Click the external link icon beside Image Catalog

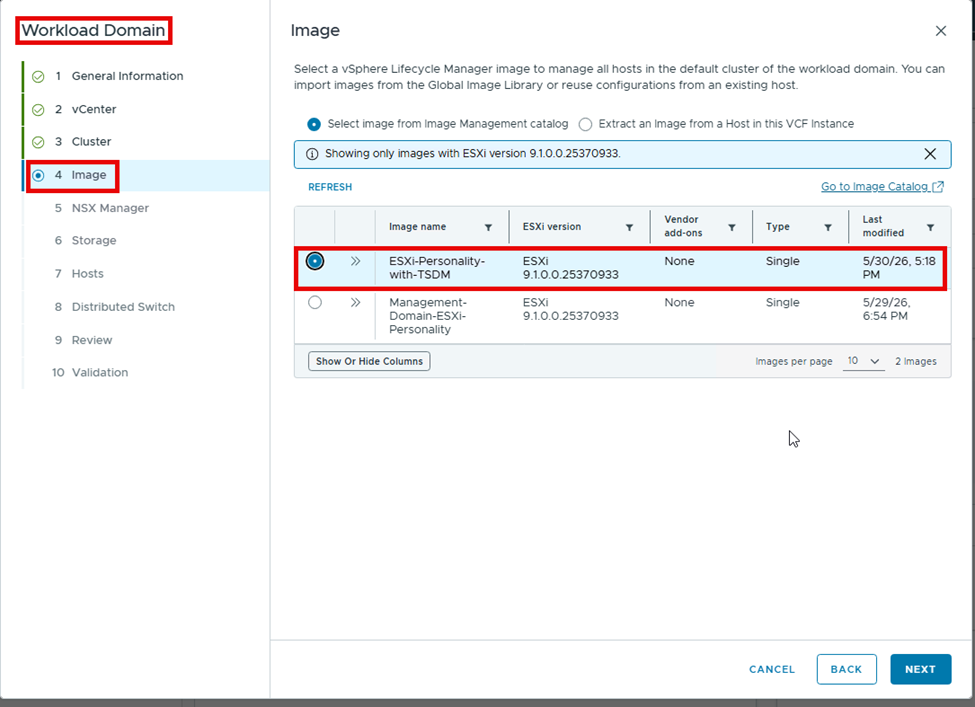(938, 187)
